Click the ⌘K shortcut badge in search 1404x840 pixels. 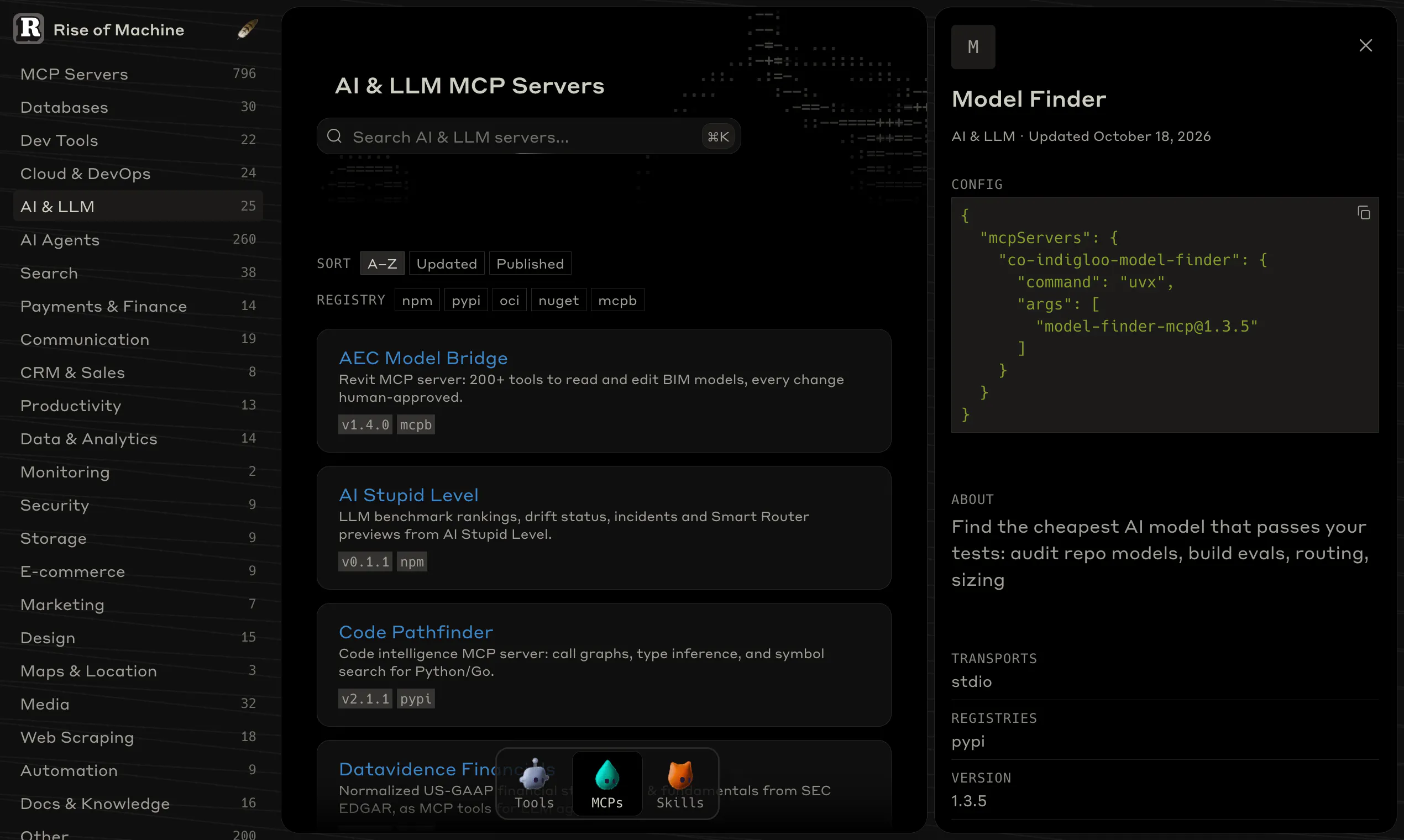pyautogui.click(x=718, y=136)
